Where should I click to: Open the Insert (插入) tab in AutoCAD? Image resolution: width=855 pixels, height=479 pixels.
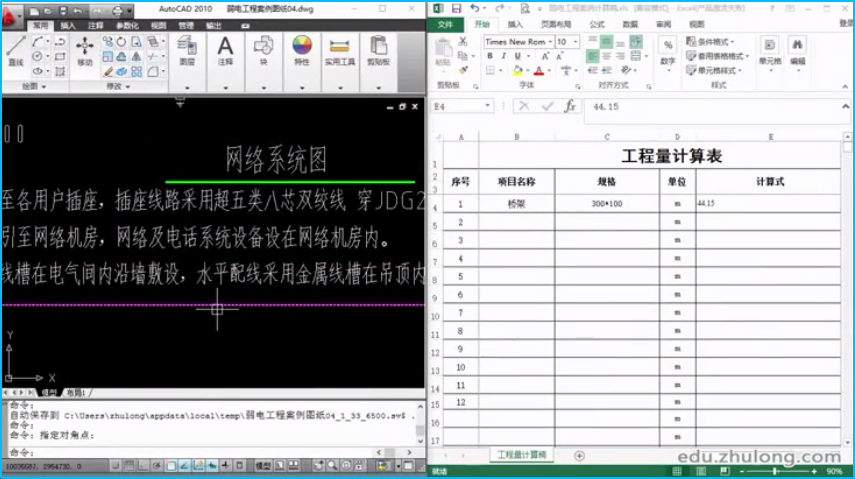pyautogui.click(x=68, y=26)
